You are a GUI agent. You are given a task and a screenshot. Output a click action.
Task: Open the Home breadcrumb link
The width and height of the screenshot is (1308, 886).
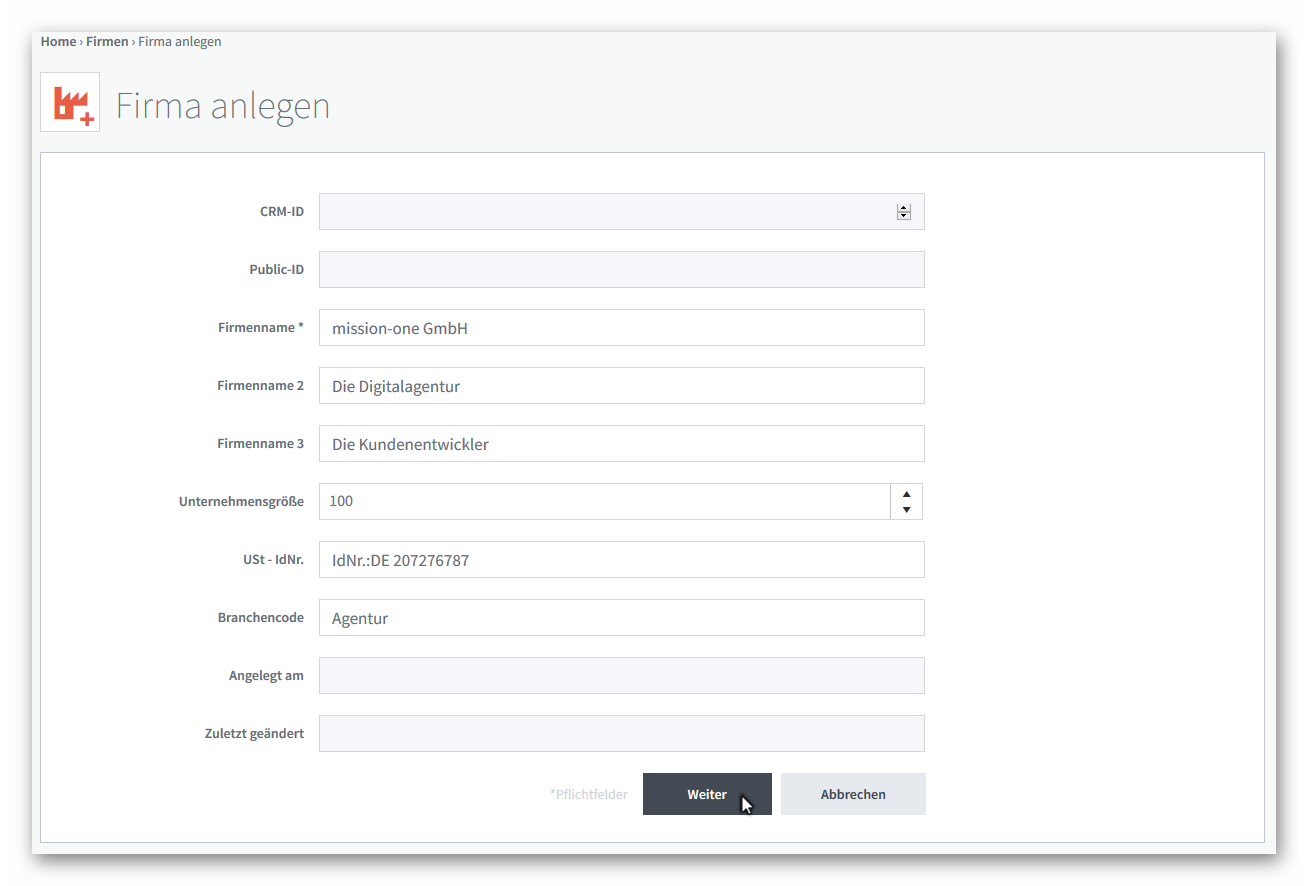click(x=58, y=41)
